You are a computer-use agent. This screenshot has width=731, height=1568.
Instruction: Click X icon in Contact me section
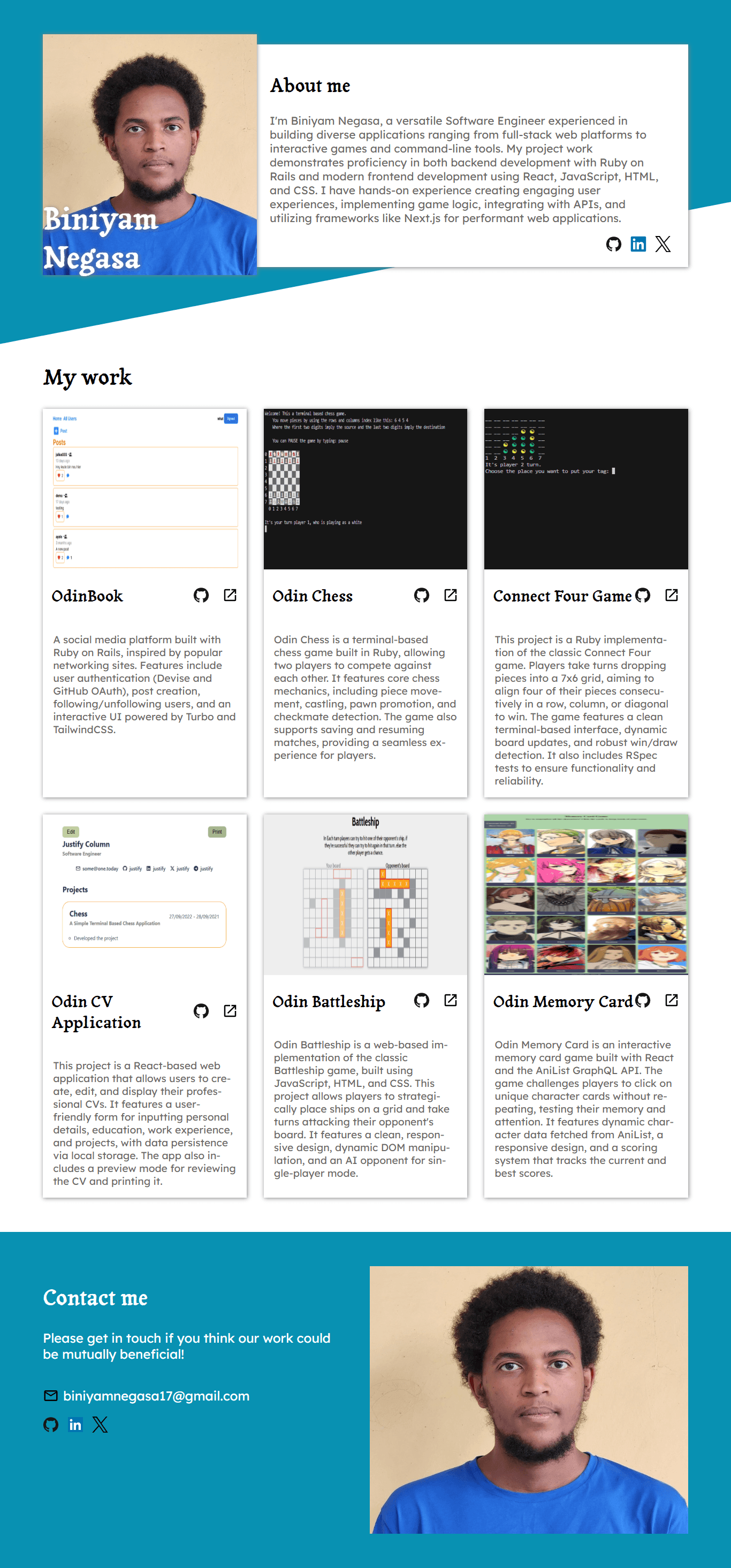tap(100, 1425)
